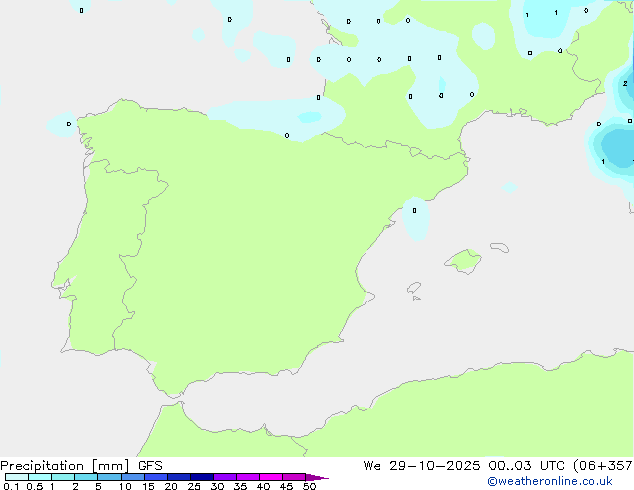This screenshot has height=490, width=634.
Task: Select the purple arrow above 50 on the legend
Action: (x=317, y=477)
